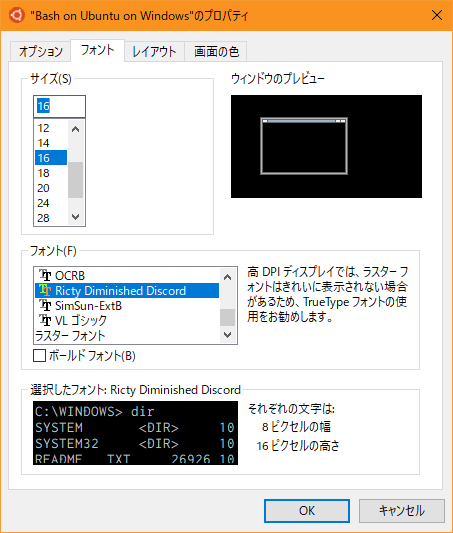Screen dimensions: 453x533
Task: Click the キャンセル button
Action: point(402,511)
